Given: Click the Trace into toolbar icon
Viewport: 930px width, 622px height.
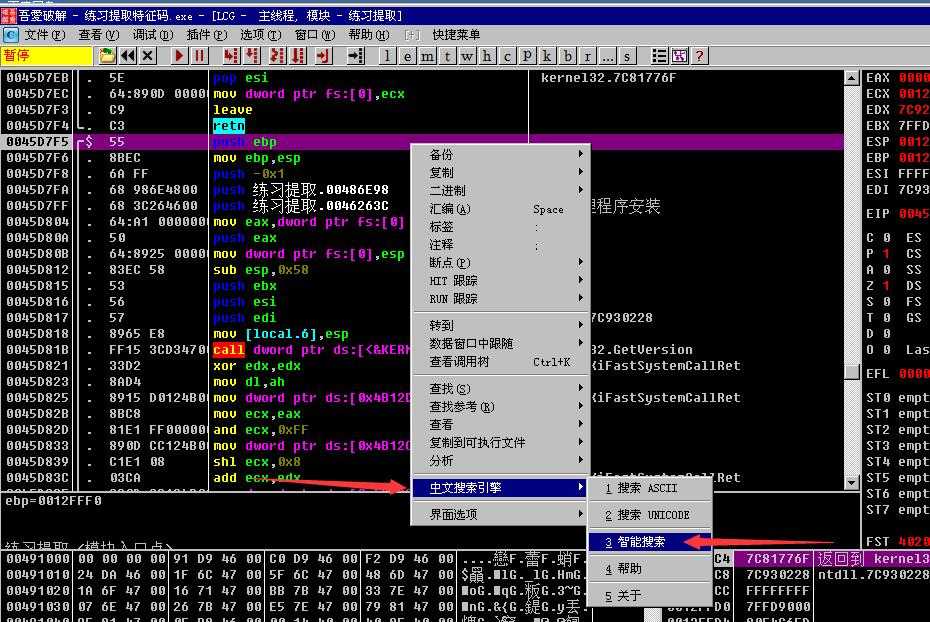Looking at the screenshot, I should (276, 56).
